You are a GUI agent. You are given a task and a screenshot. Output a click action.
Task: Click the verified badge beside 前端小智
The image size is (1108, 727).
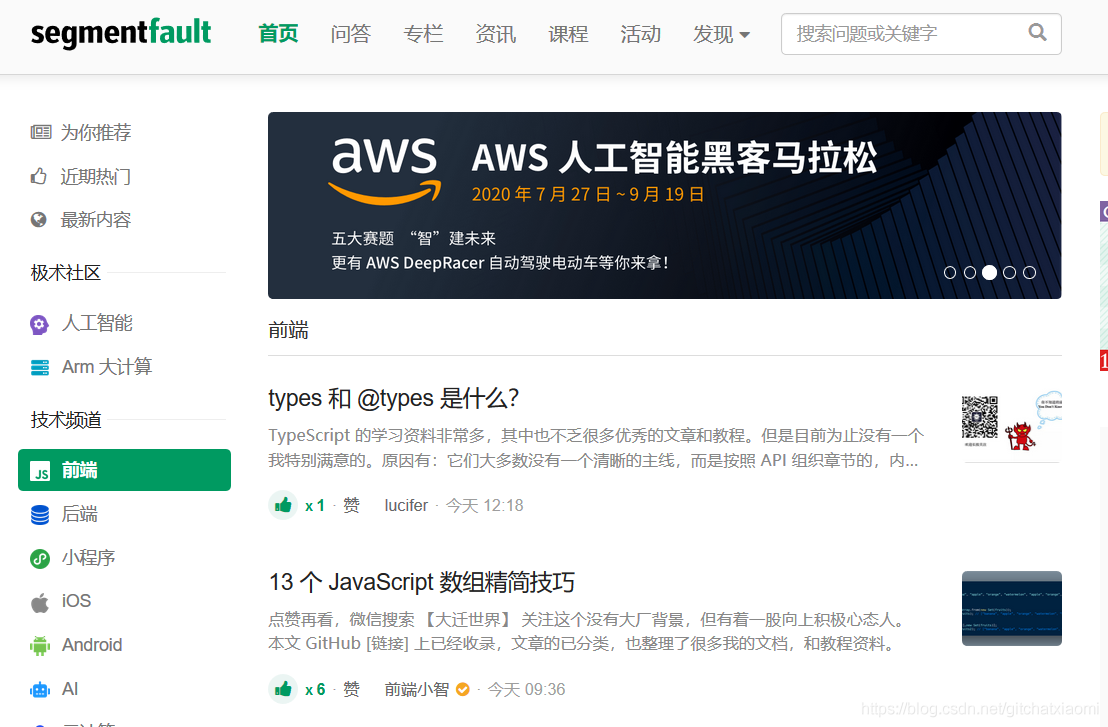click(463, 690)
